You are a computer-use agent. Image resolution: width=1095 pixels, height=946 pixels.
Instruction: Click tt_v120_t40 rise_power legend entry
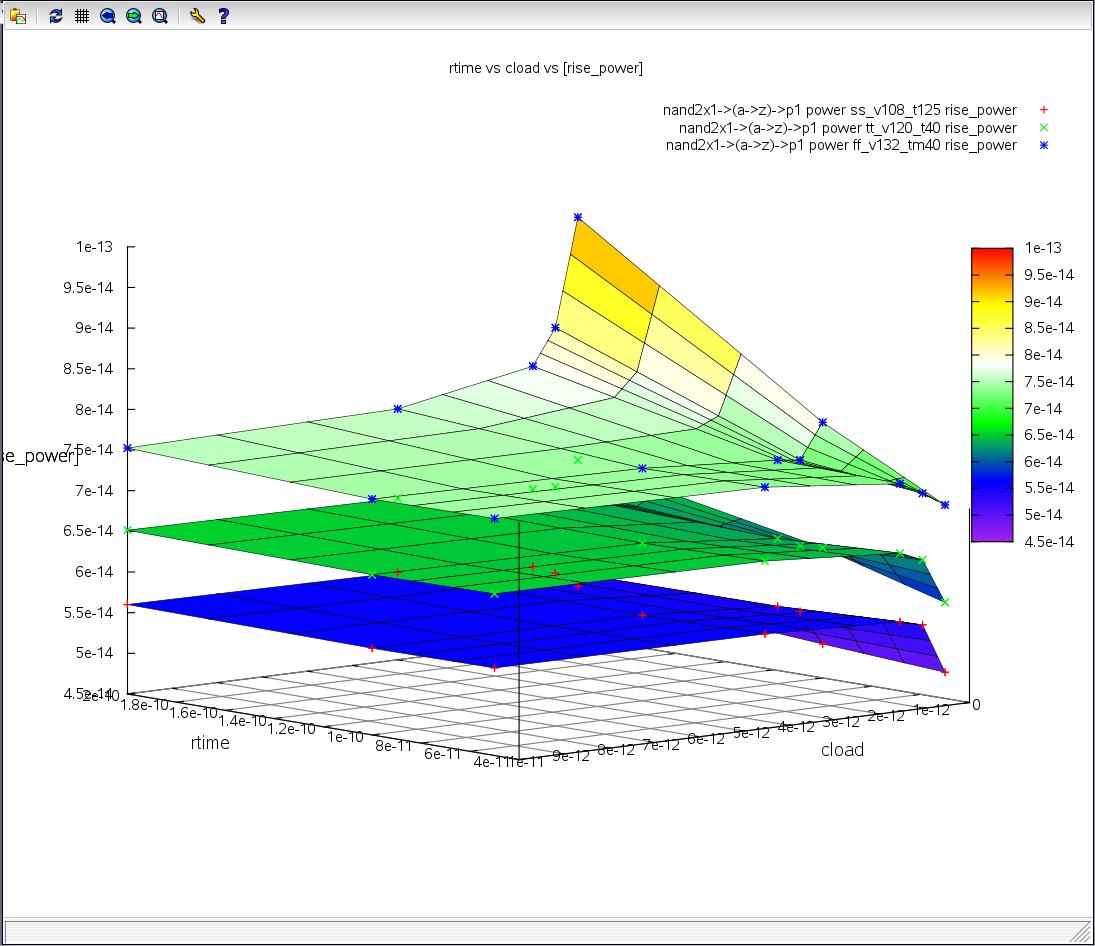click(847, 128)
